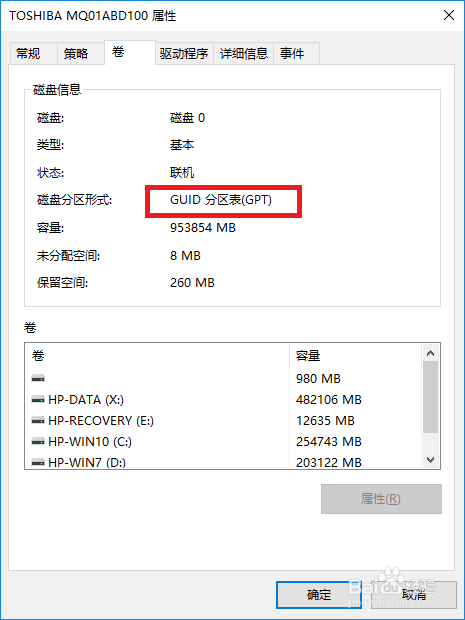Switch to the 驱动程序 tab
465x620 pixels.
click(184, 53)
